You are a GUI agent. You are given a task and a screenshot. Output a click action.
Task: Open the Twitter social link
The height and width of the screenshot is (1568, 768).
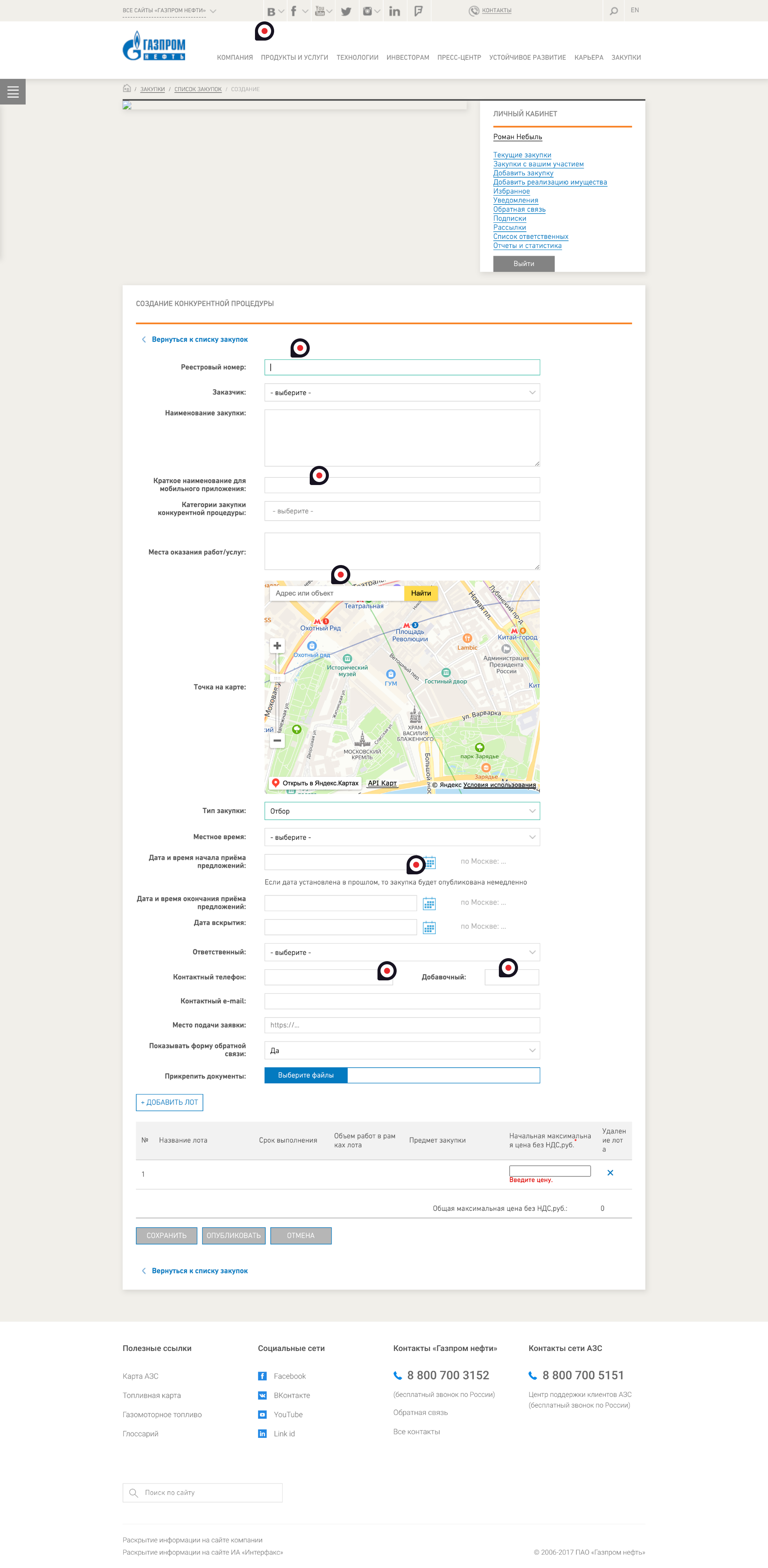point(346,11)
